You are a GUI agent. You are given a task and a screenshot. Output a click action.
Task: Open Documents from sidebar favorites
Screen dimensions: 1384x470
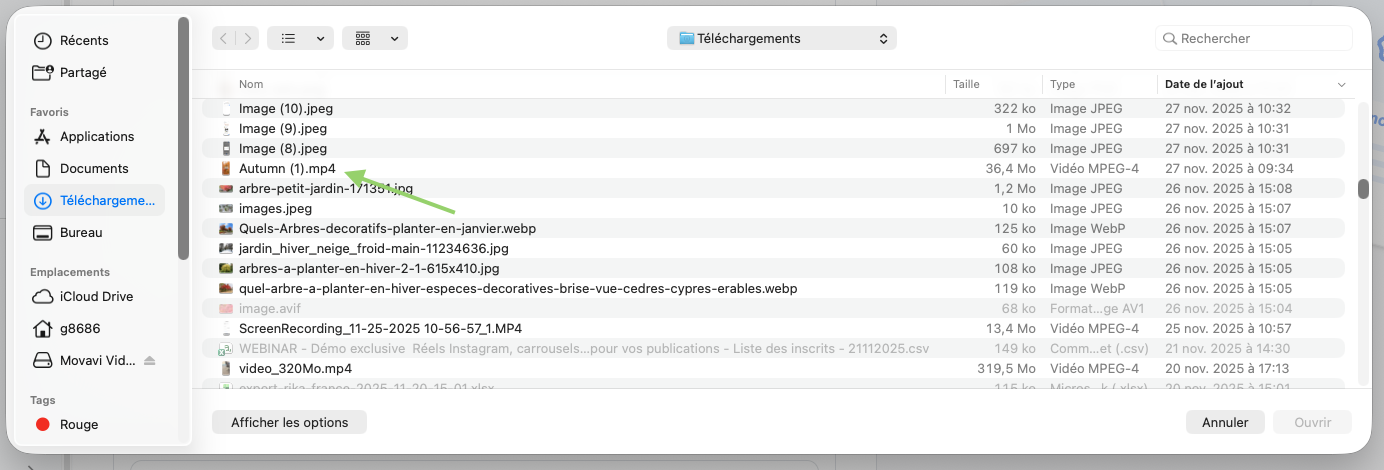pyautogui.click(x=94, y=169)
